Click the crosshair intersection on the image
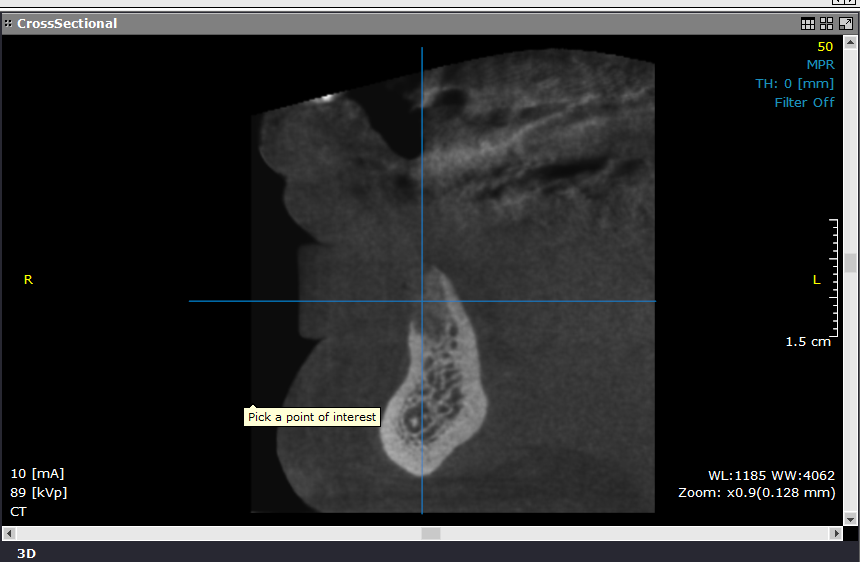 [x=422, y=301]
